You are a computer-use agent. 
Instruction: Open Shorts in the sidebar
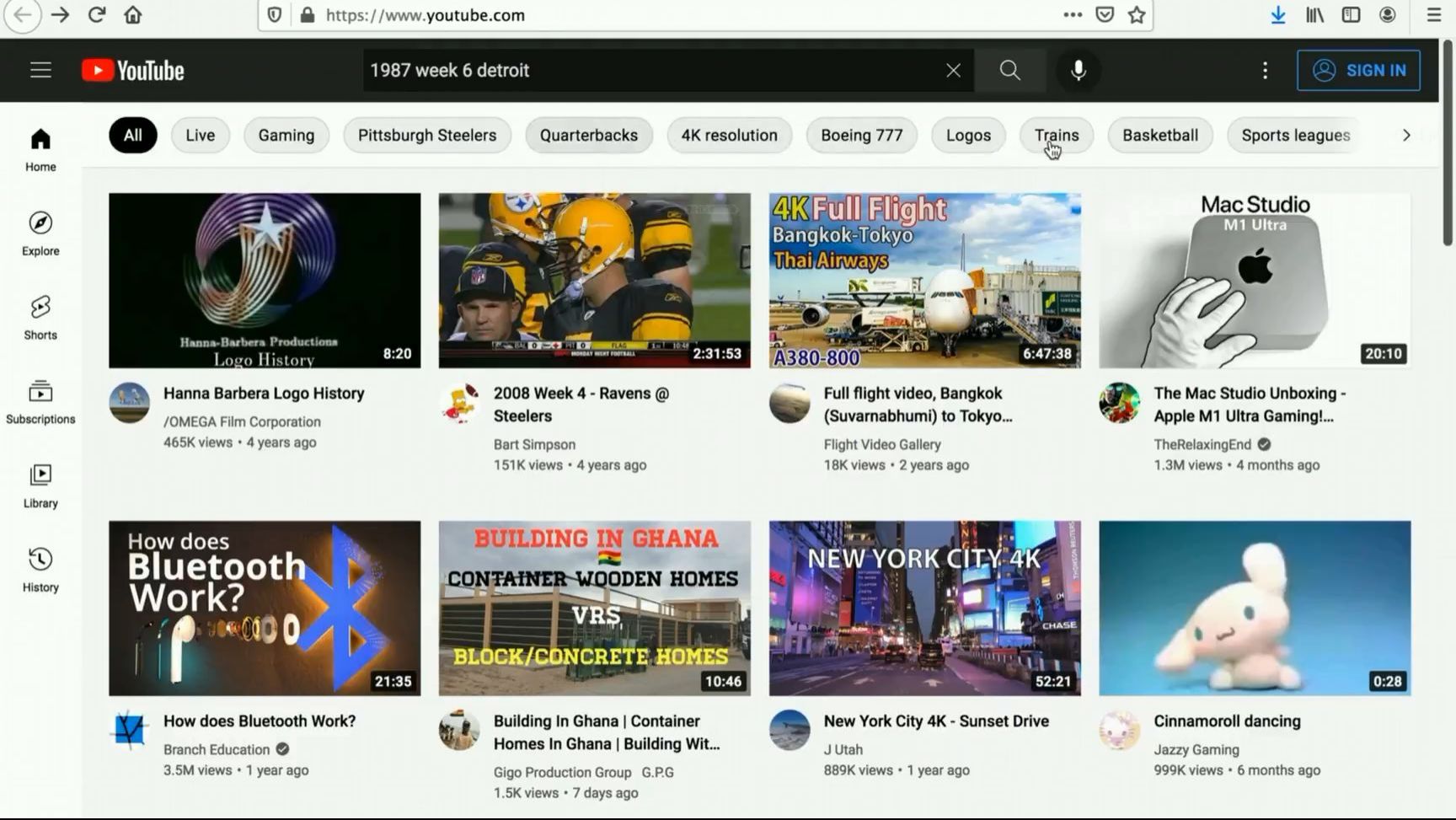(x=40, y=318)
